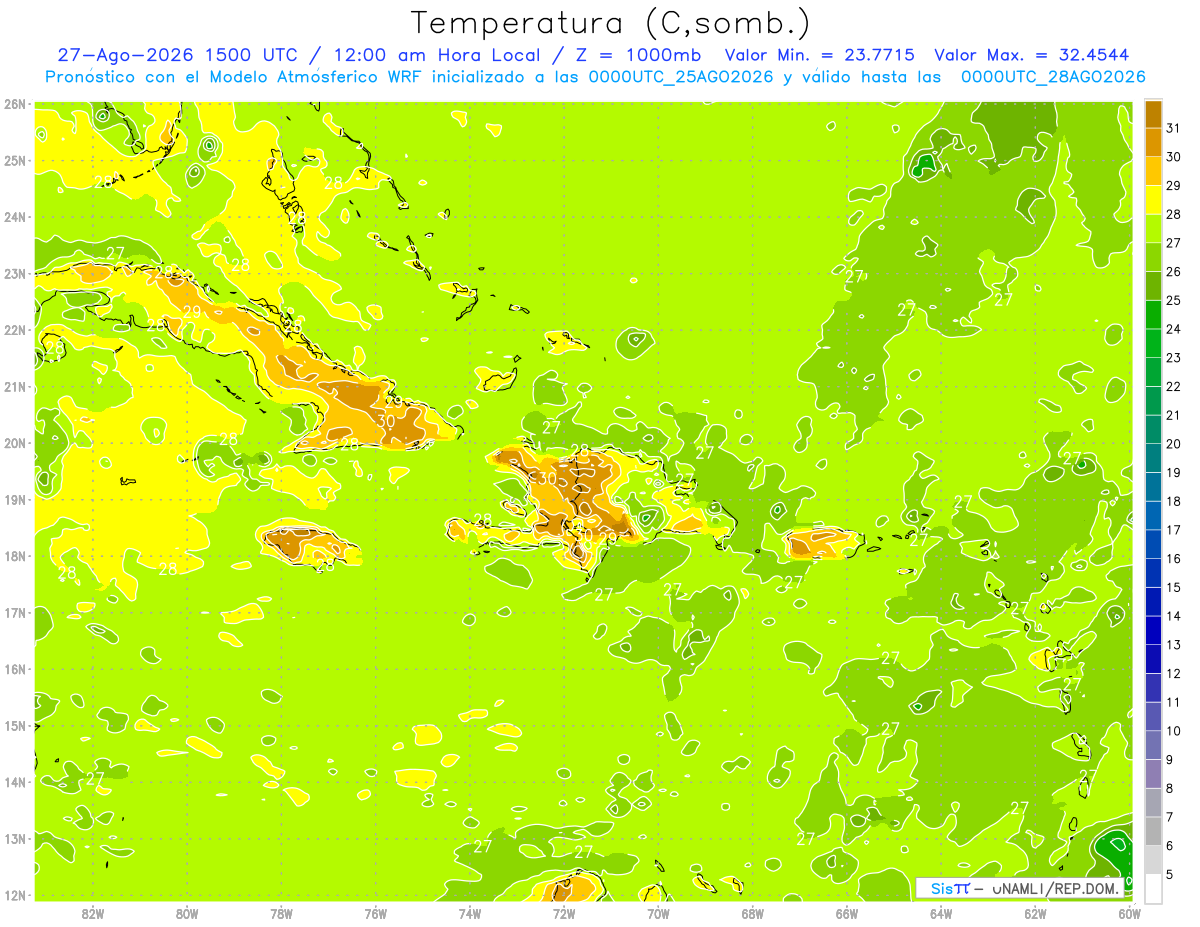This screenshot has width=1200, height=927.
Task: Click the legend scale value 14
Action: pos(1173,616)
